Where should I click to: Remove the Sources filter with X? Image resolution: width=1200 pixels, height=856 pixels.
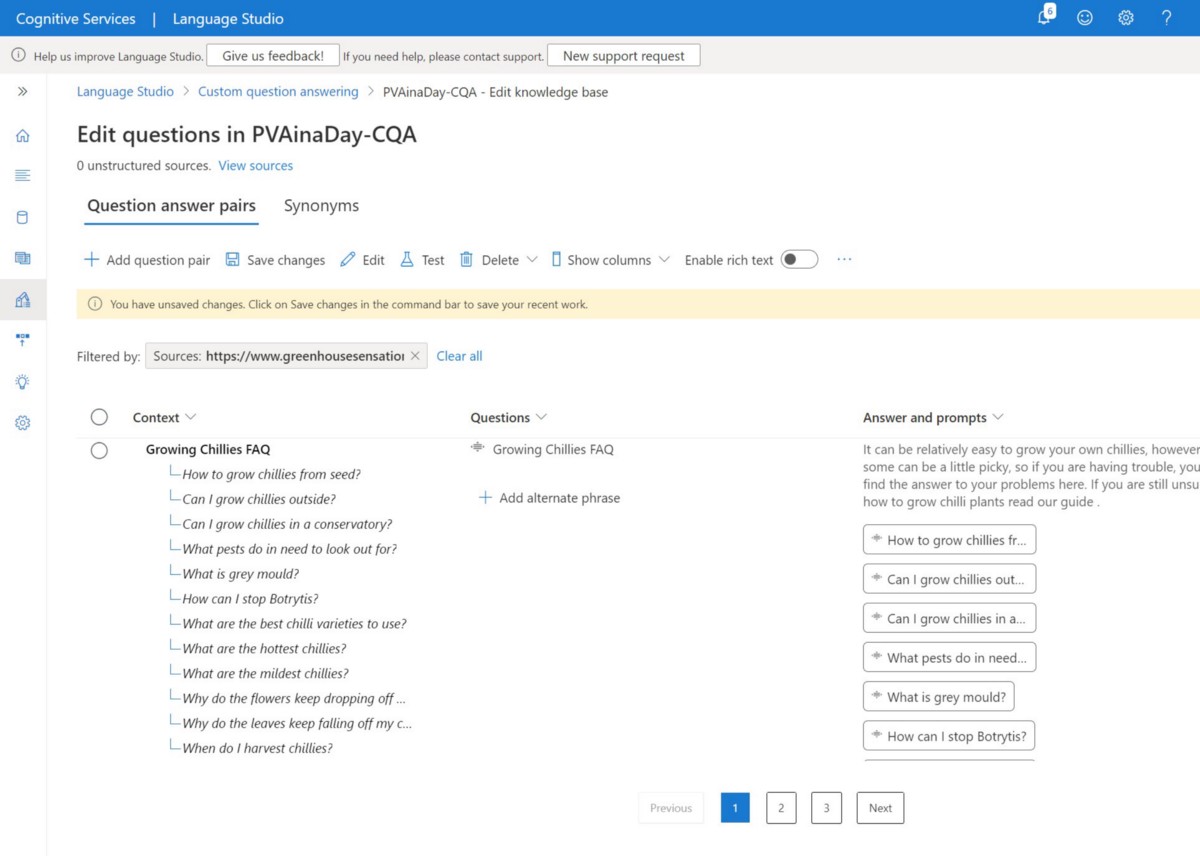(415, 356)
